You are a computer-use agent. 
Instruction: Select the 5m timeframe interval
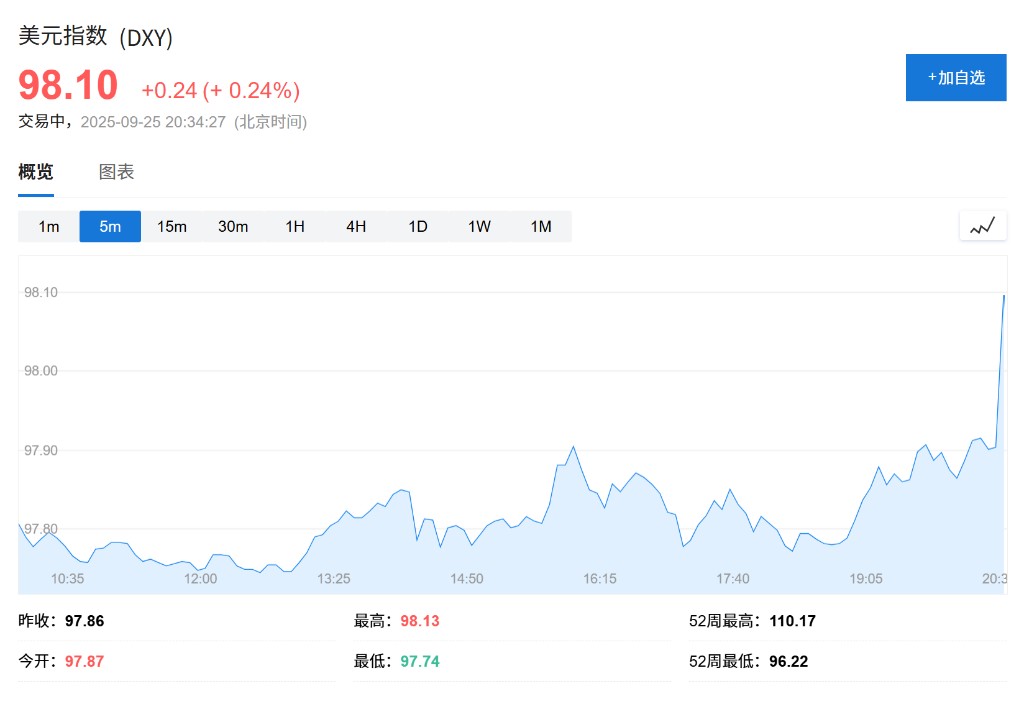[x=110, y=226]
